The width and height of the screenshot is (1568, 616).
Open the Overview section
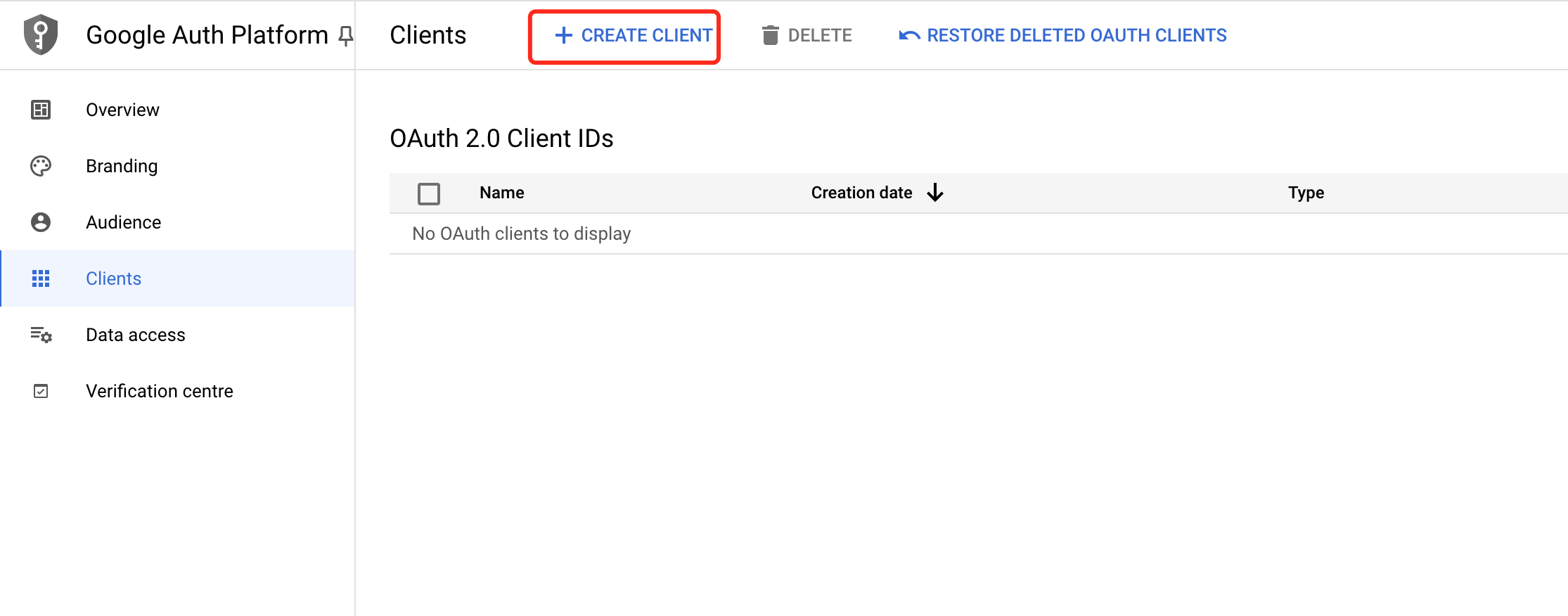178,110
